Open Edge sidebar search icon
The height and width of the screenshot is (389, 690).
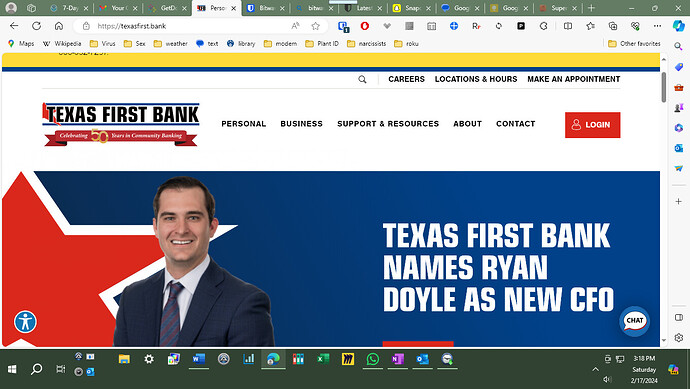679,46
